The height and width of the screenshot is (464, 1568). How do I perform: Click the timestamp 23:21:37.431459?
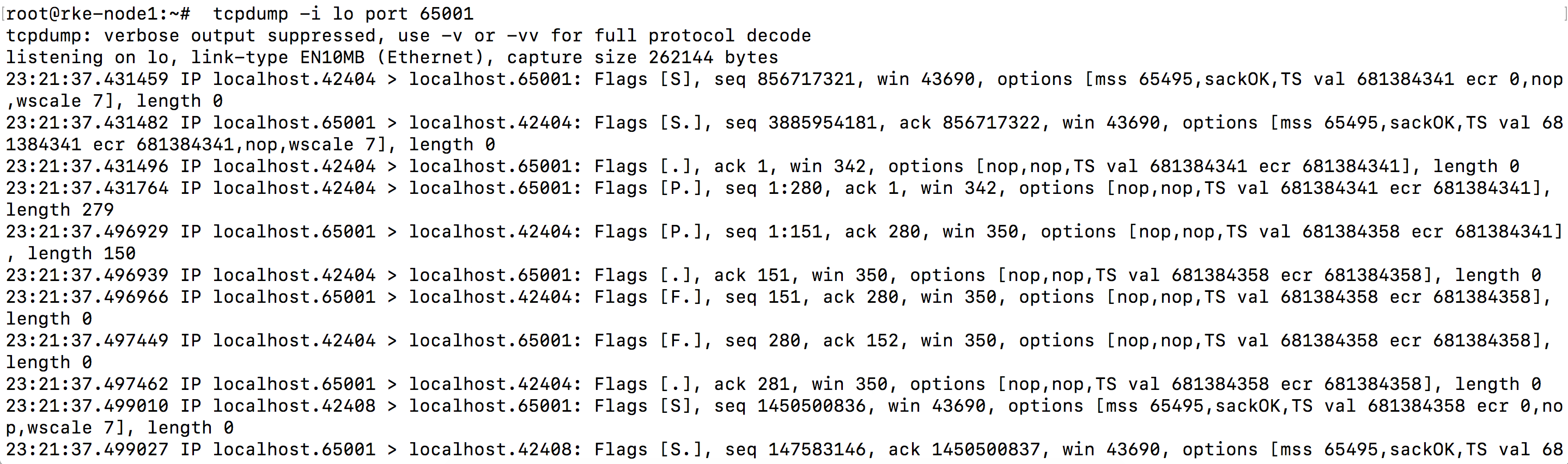coord(87,79)
